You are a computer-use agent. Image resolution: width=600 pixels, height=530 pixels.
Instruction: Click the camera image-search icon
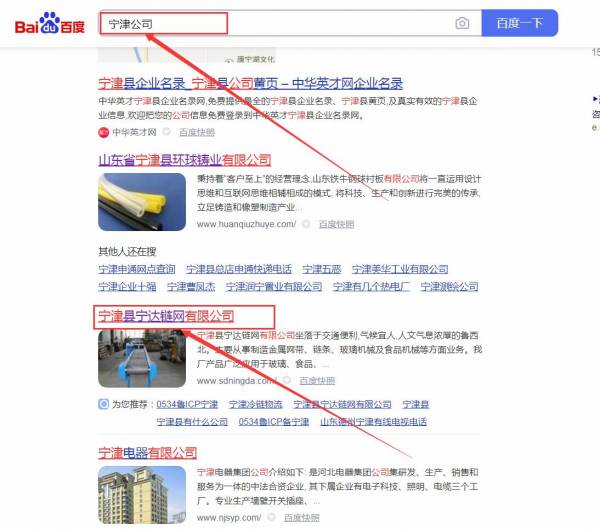(462, 24)
